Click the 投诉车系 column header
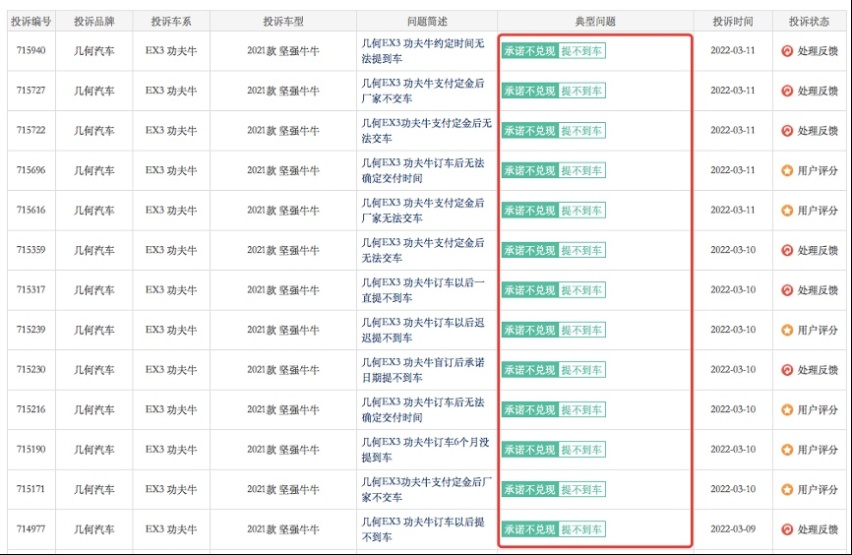The width and height of the screenshot is (852, 555). pyautogui.click(x=171, y=21)
